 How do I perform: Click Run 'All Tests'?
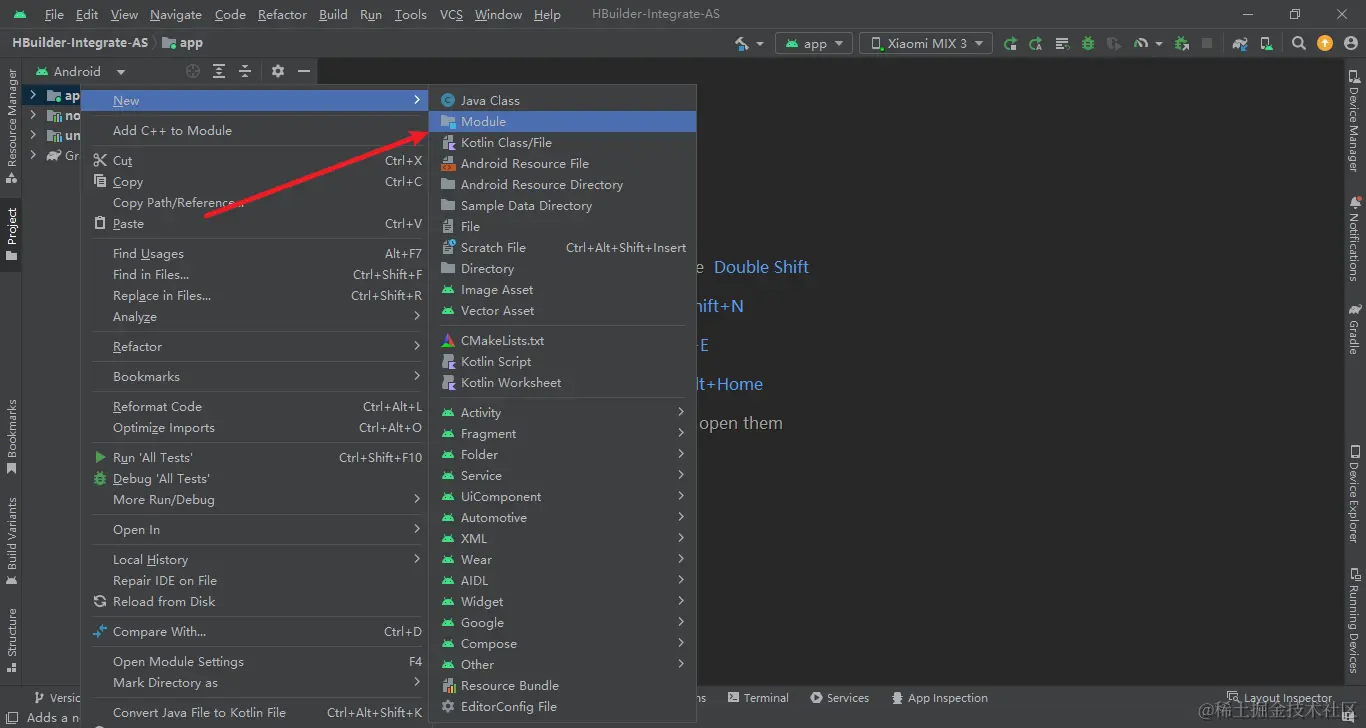pyautogui.click(x=256, y=457)
